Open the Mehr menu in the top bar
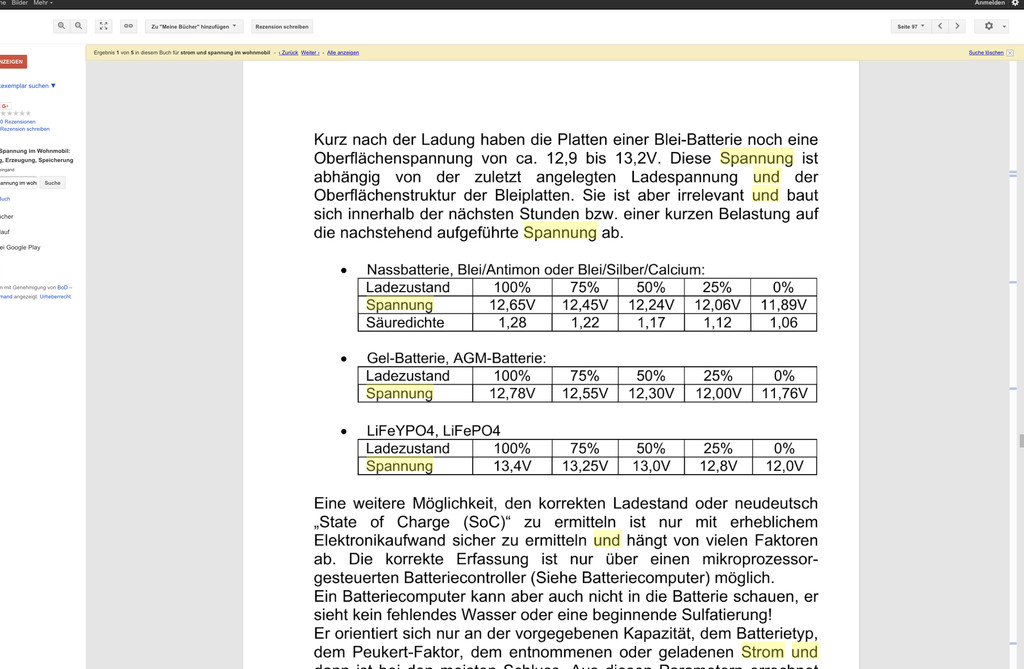 pos(43,3)
